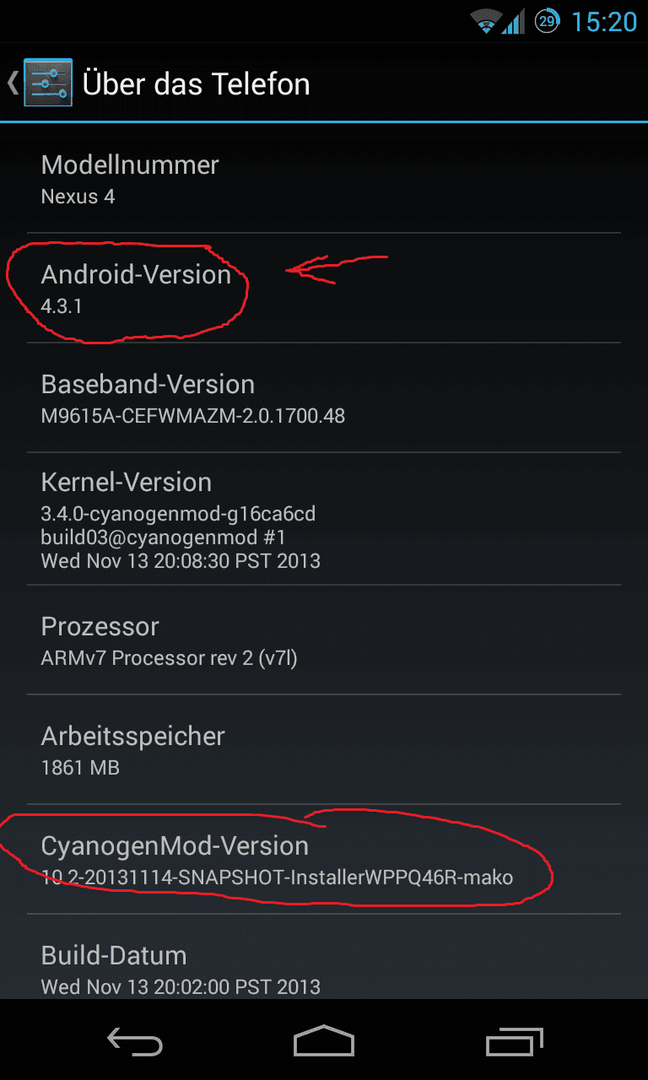
Task: Open the Kernel-Version entry
Action: tap(324, 519)
